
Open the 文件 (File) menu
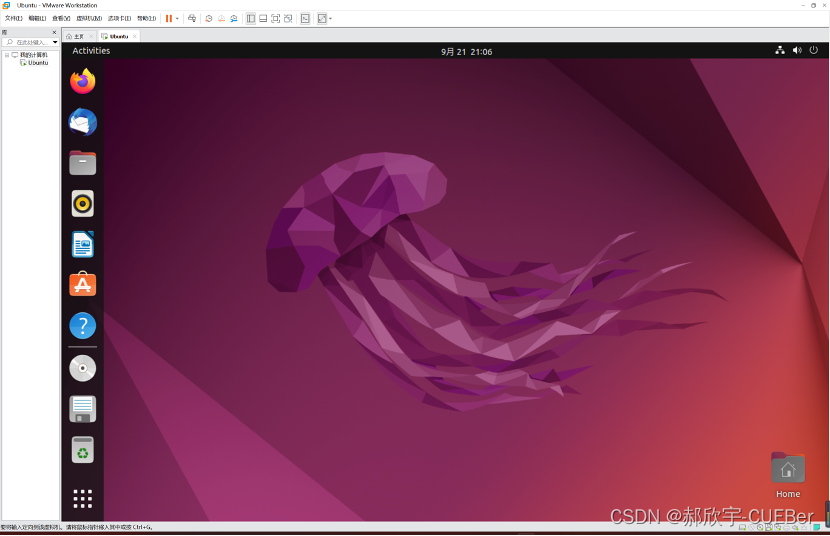14,18
